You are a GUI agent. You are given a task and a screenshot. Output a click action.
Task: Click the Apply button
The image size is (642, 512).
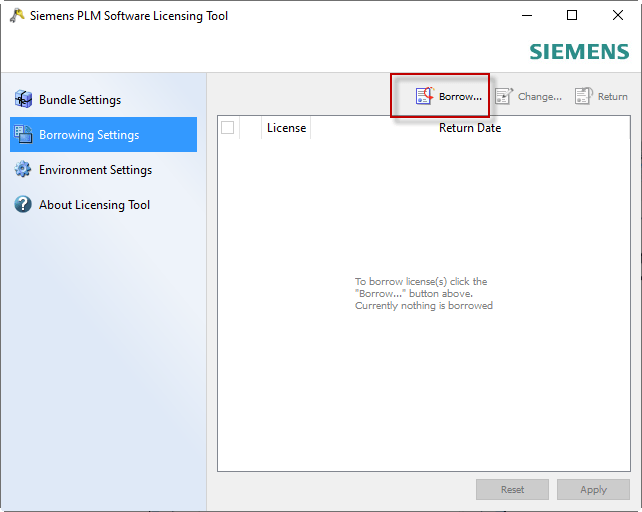point(593,489)
